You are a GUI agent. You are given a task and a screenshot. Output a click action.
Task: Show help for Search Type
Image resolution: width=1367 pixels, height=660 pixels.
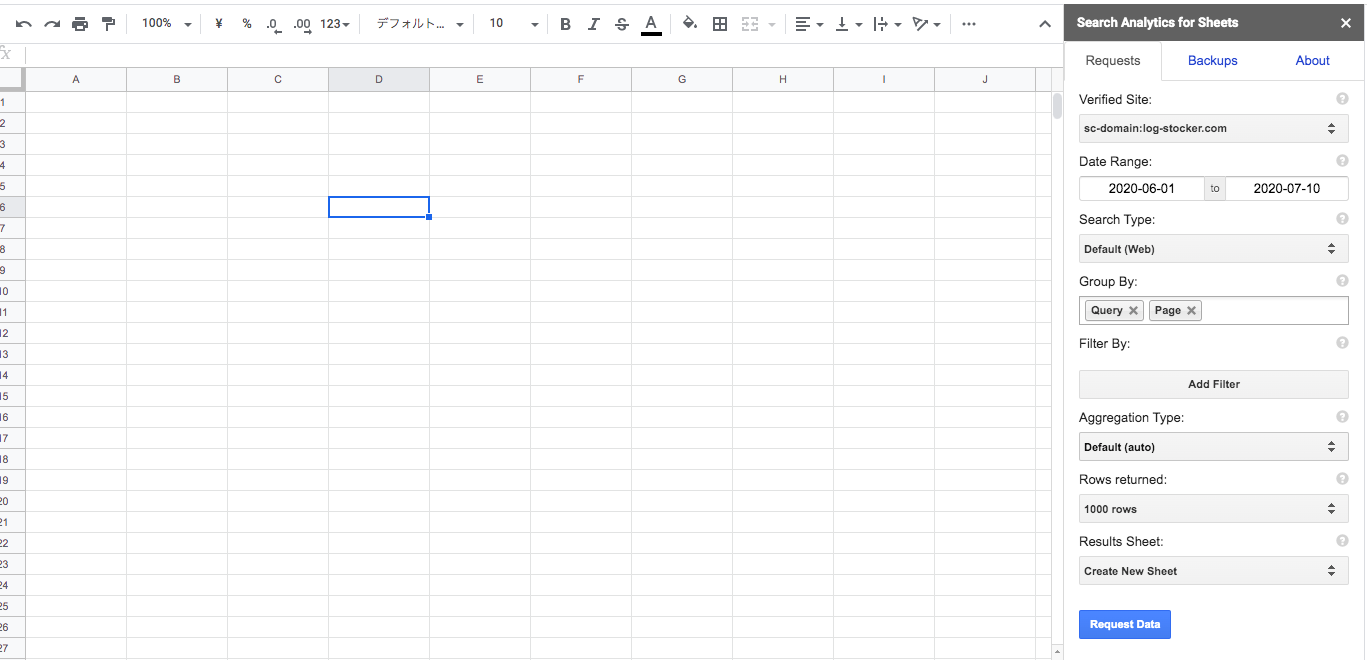click(1343, 218)
